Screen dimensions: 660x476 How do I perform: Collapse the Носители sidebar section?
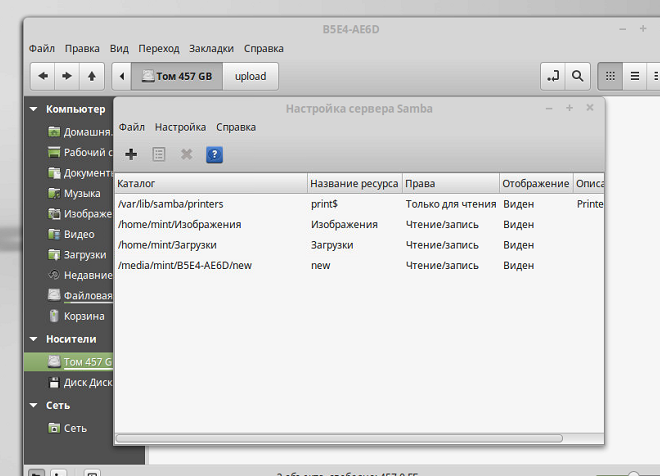tap(34, 339)
